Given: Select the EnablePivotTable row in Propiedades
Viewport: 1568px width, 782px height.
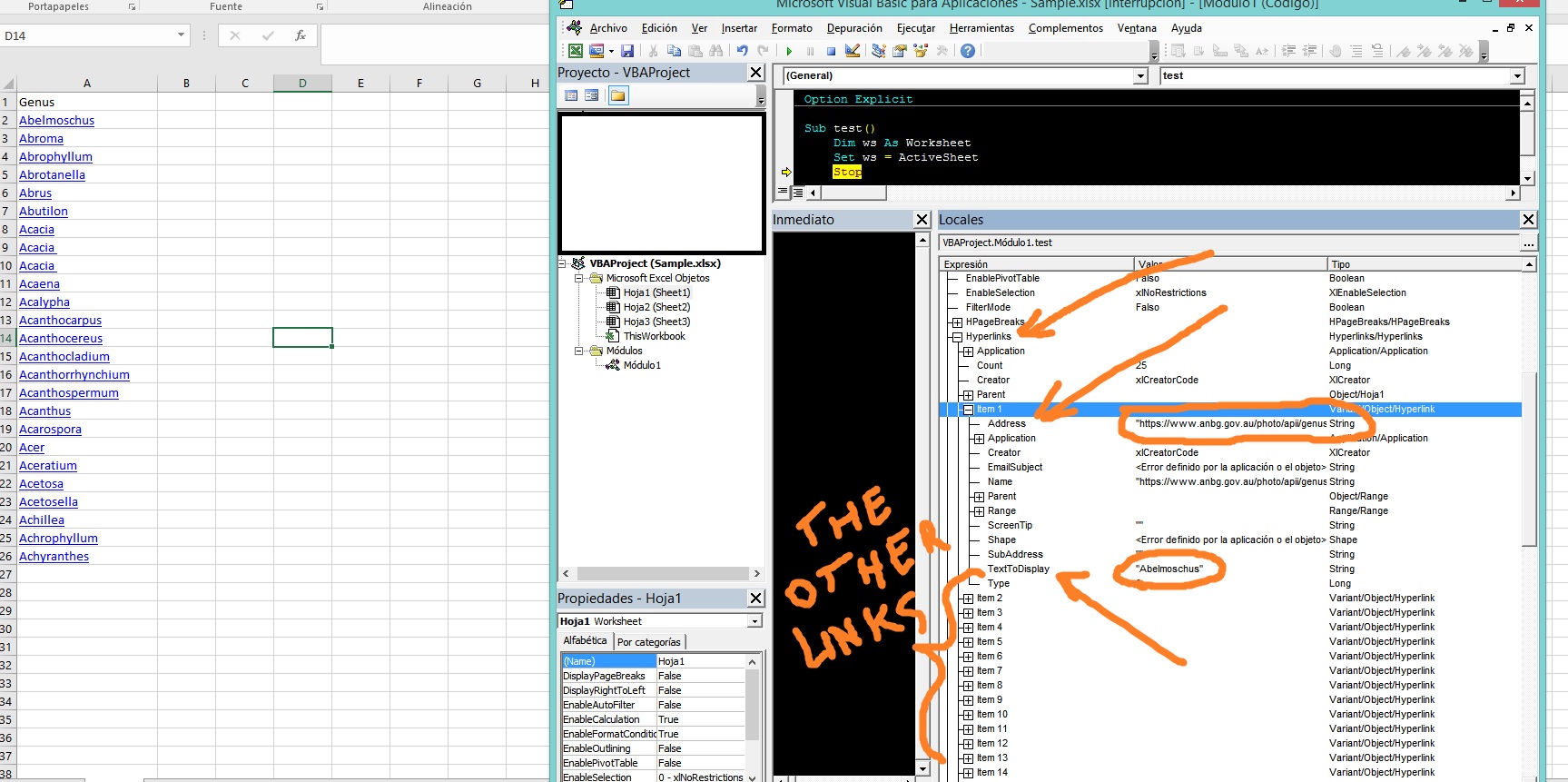Looking at the screenshot, I should (x=654, y=763).
